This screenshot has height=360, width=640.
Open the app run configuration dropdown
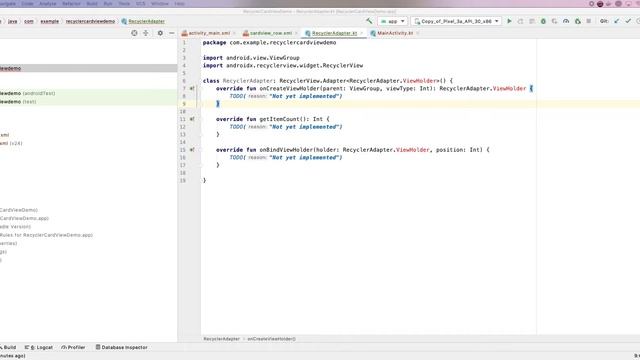pyautogui.click(x=393, y=21)
